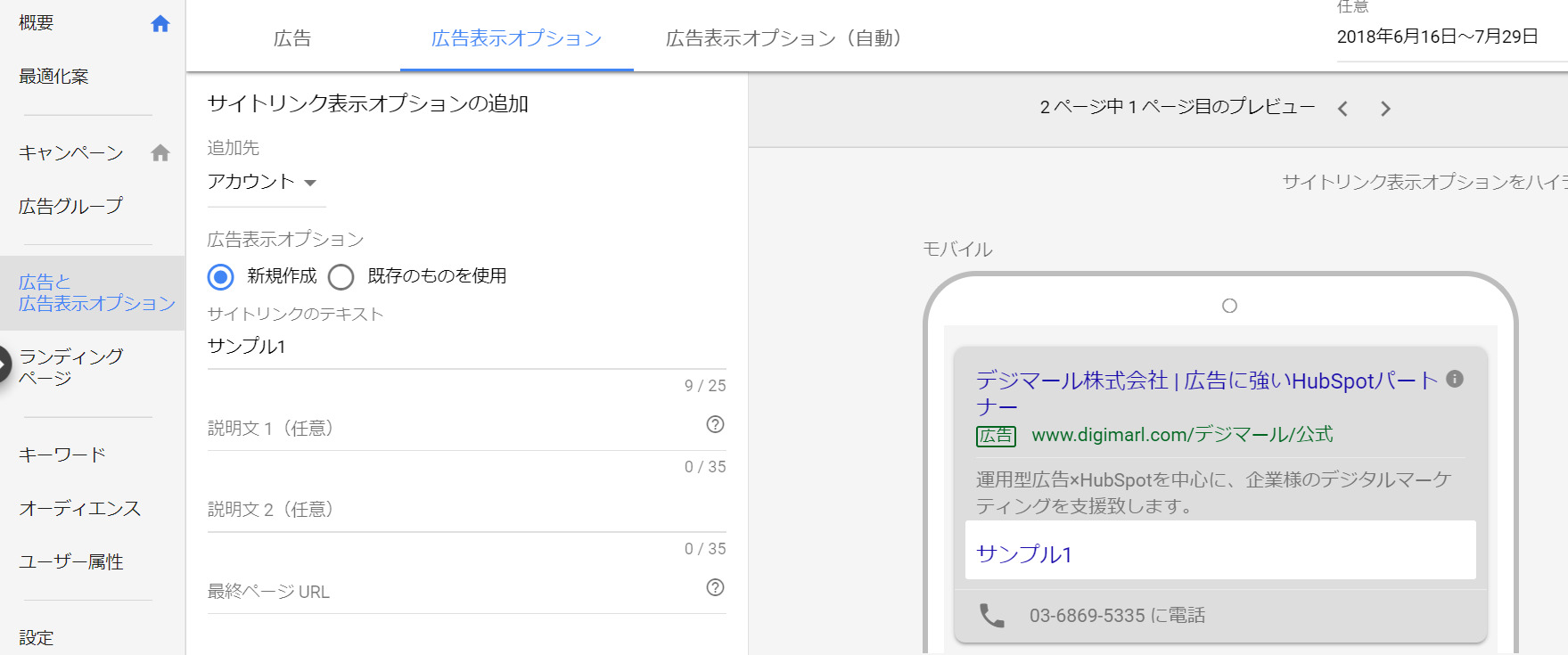Click the 広告 badge in the preview
1568x655 pixels.
coord(996,436)
